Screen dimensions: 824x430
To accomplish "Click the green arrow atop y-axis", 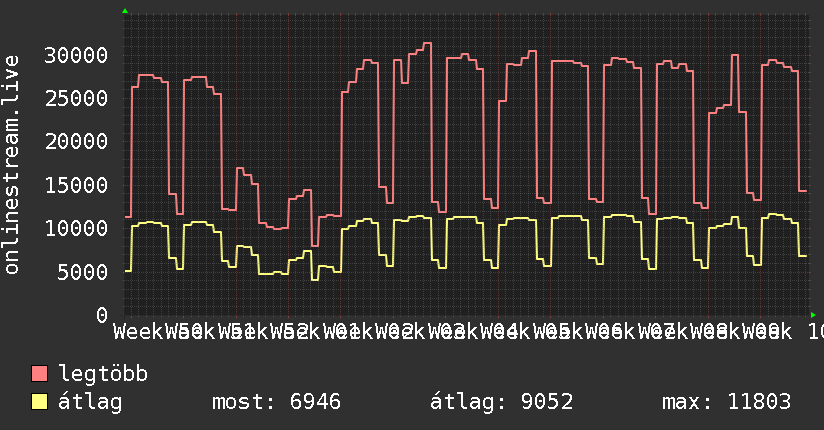I will (125, 11).
